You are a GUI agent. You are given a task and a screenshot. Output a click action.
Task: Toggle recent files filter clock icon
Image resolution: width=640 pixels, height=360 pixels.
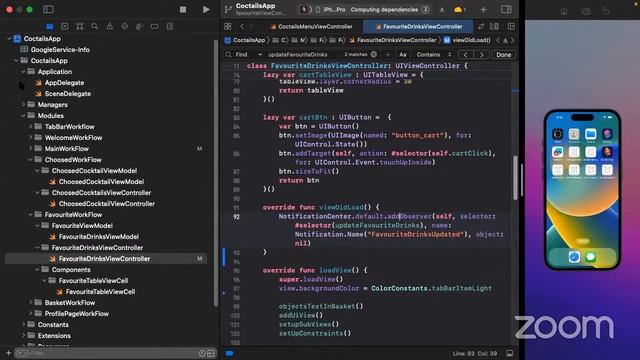click(202, 353)
